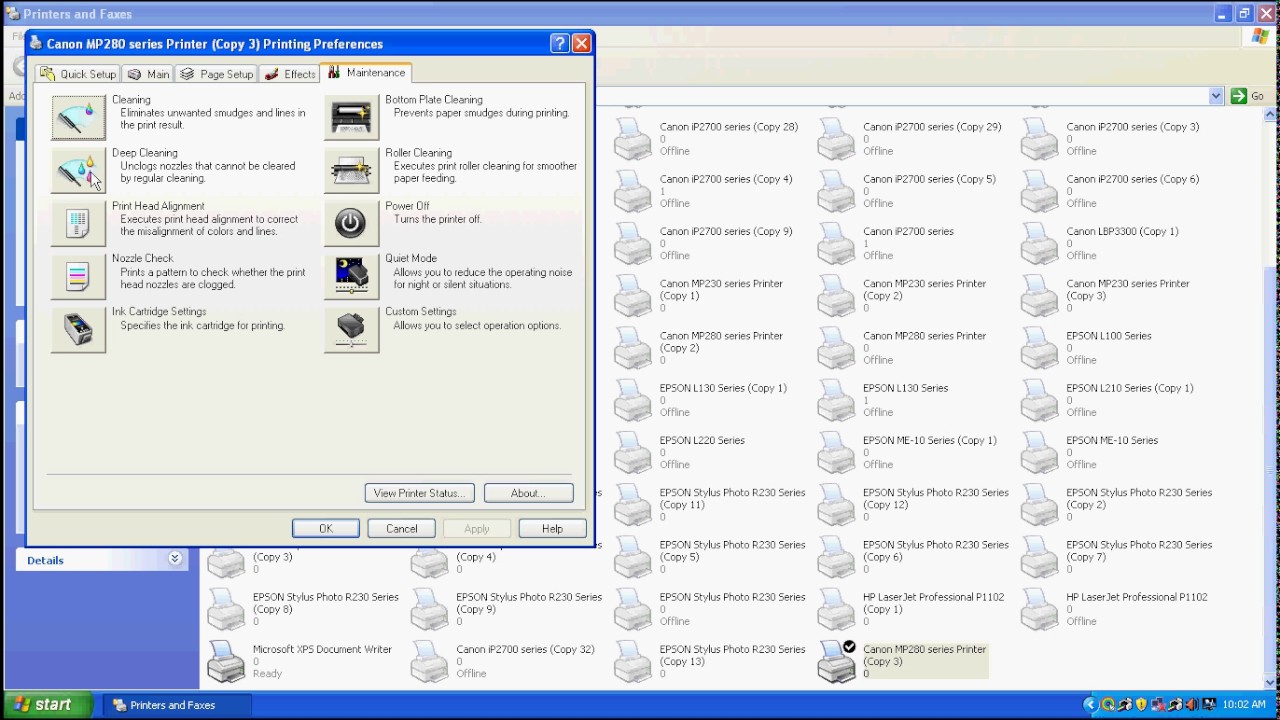Select Canon MP280 series Printer (Copy 3) icon
Image resolution: width=1280 pixels, height=720 pixels.
[837, 661]
